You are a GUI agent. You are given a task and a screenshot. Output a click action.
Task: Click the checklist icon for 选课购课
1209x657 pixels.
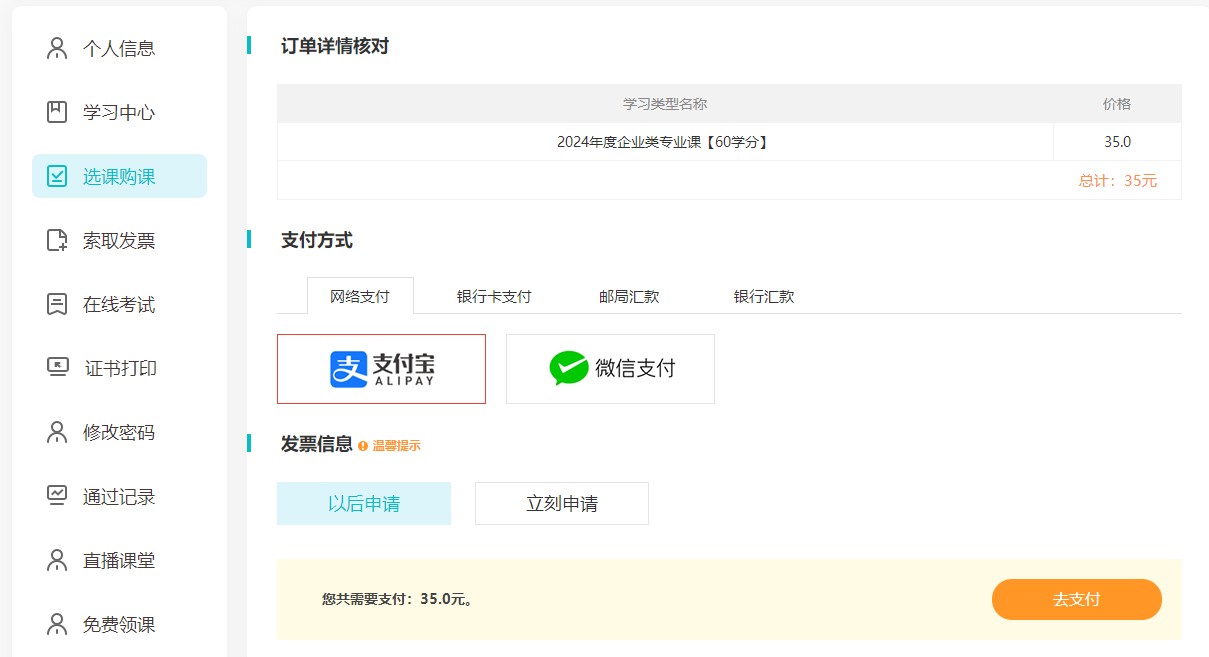coord(56,175)
